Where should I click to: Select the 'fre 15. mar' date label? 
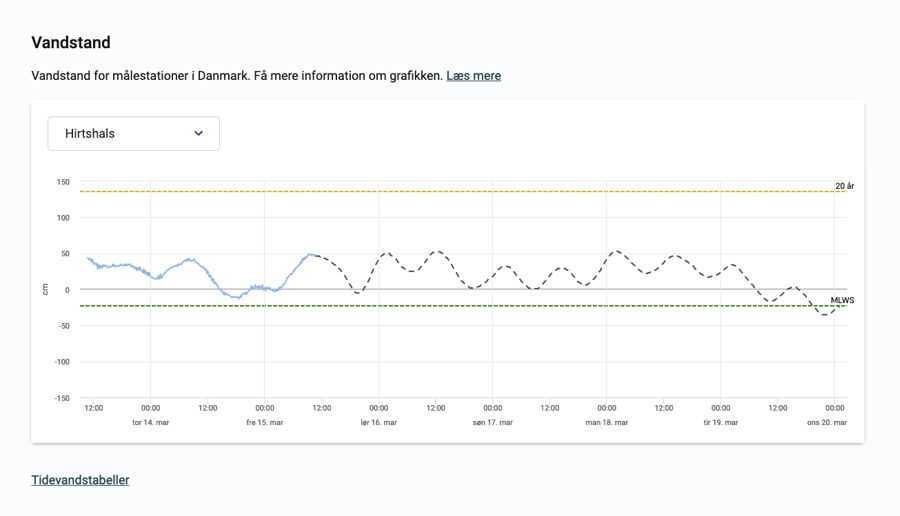[x=265, y=422]
